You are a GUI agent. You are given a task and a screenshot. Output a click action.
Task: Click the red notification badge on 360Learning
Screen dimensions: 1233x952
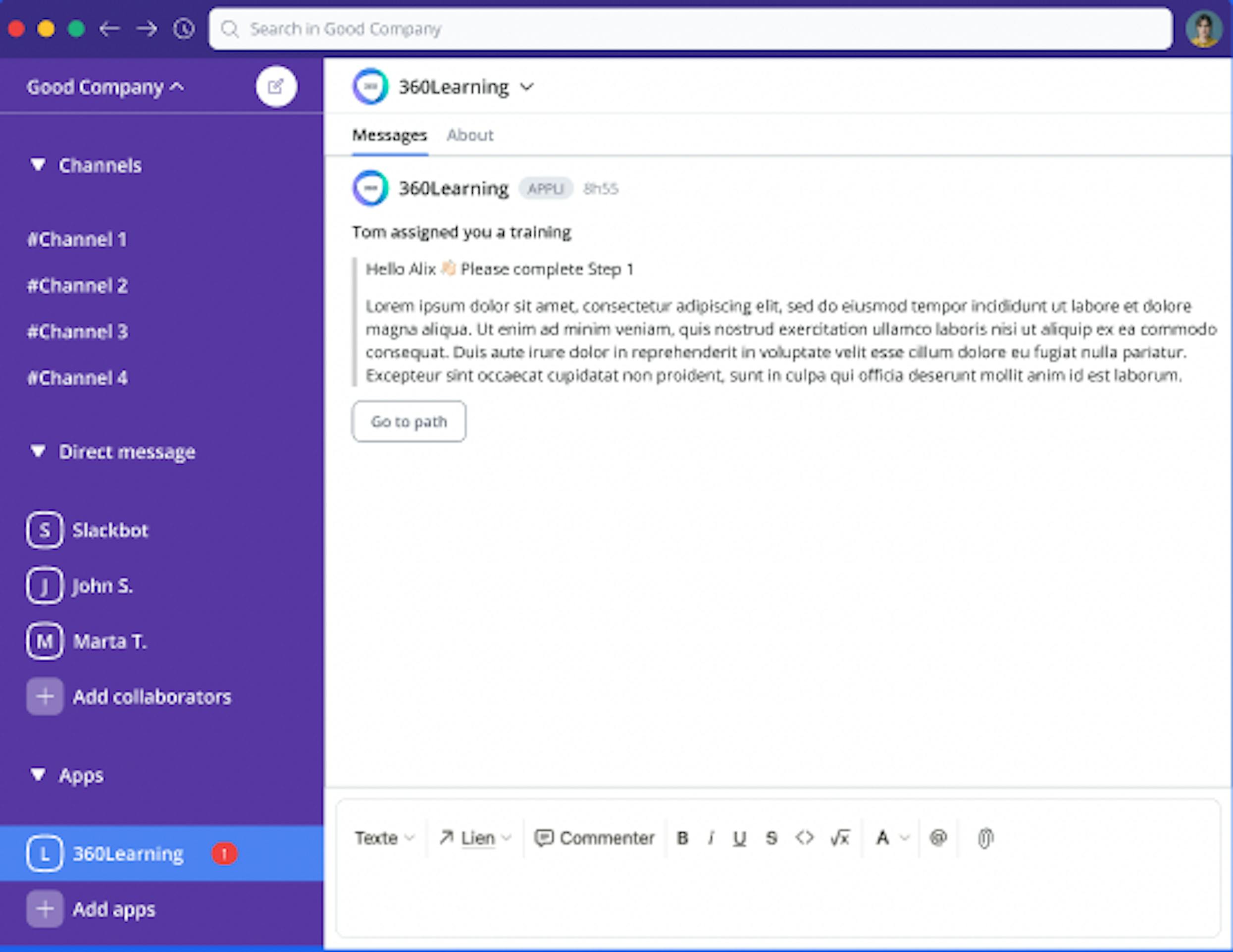click(224, 853)
